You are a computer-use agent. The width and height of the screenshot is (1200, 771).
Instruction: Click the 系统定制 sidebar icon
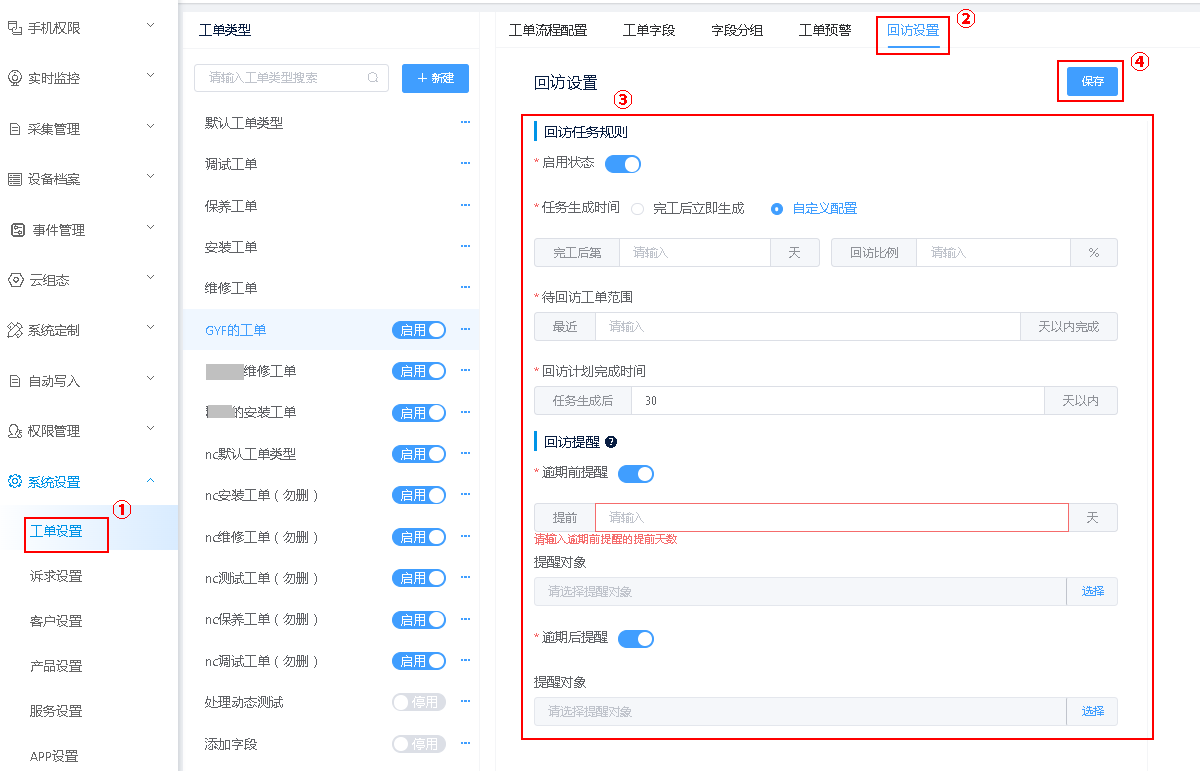click(15, 330)
